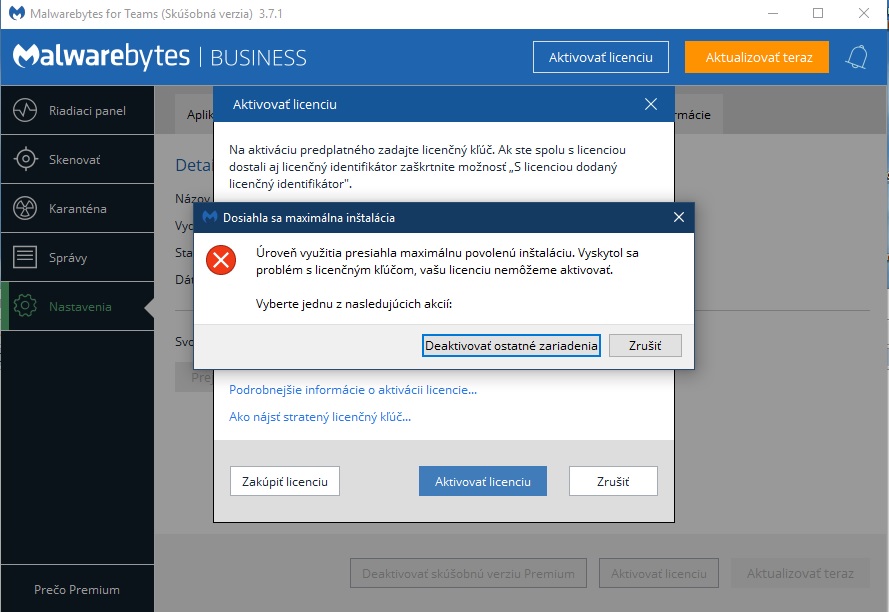This screenshot has width=889, height=612.
Task: Open Podrobnejšie informácie o aktivácii licencie link
Action: tap(353, 390)
